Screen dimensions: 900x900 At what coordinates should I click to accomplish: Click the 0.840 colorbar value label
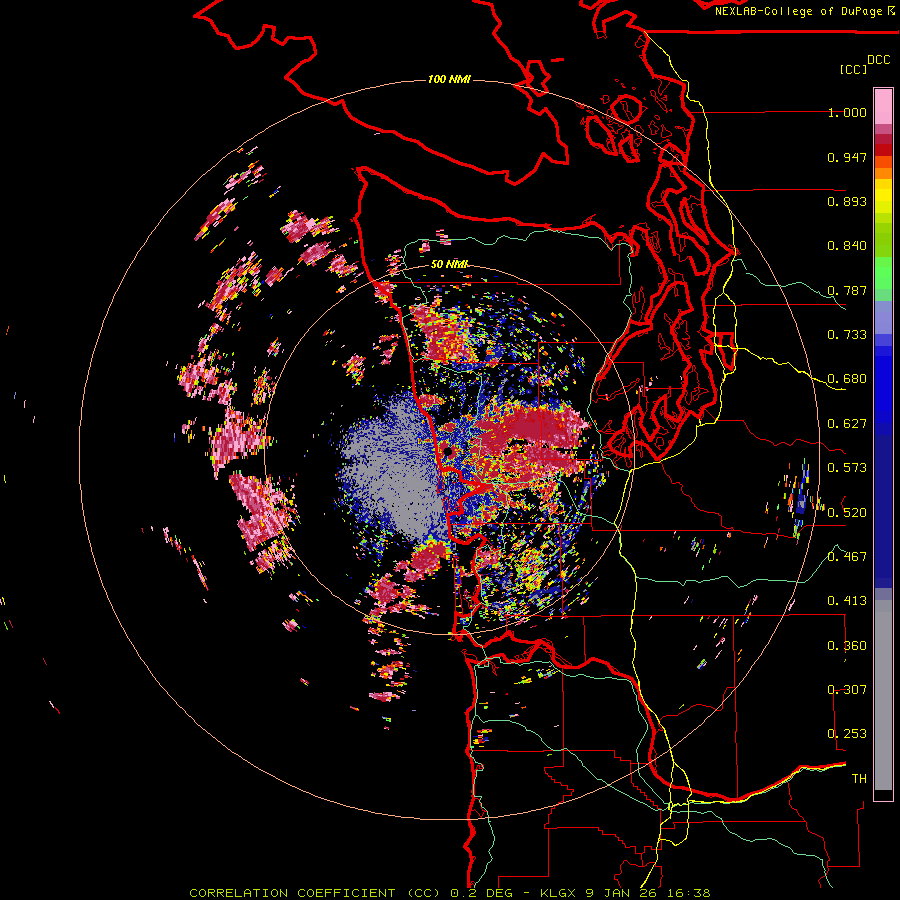click(x=847, y=246)
